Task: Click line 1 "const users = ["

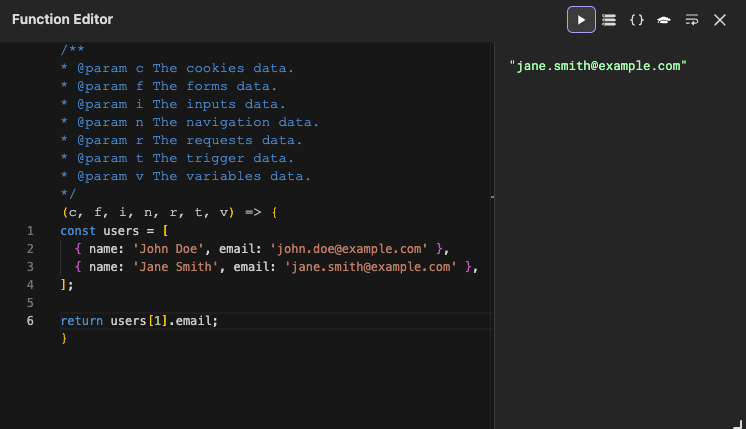Action: [114, 231]
